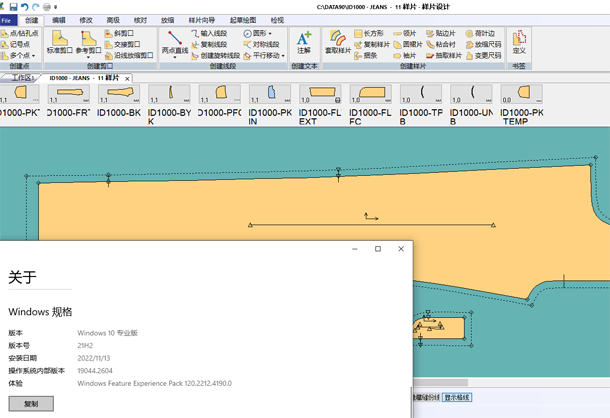
Task: Select the 记号点 tool
Action: (16, 44)
